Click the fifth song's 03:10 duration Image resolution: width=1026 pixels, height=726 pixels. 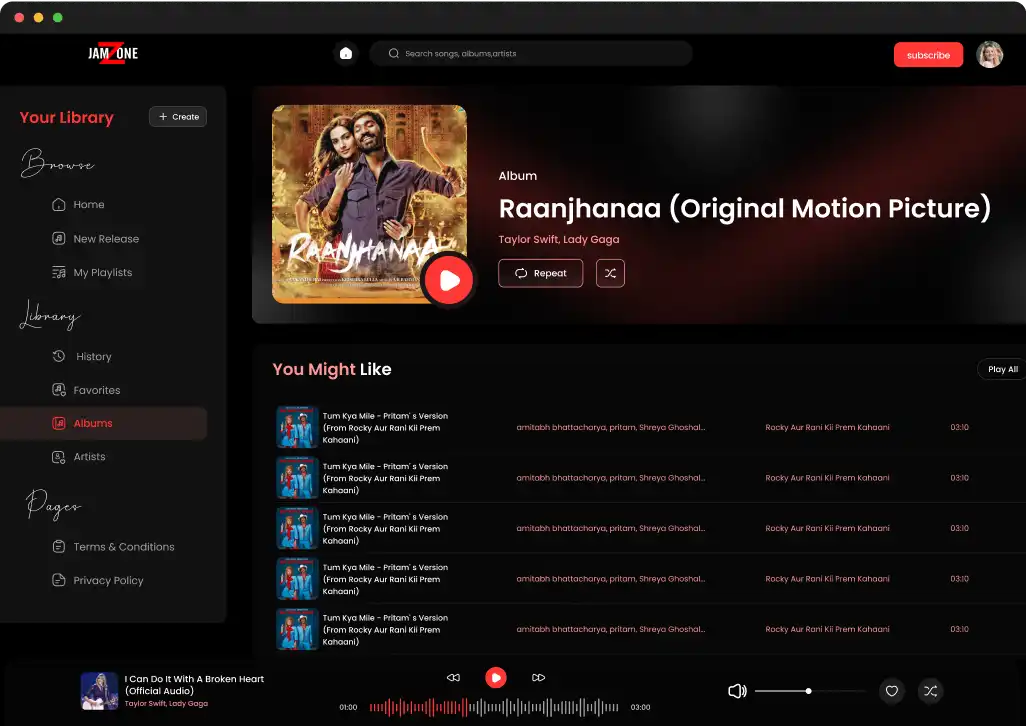tap(959, 629)
